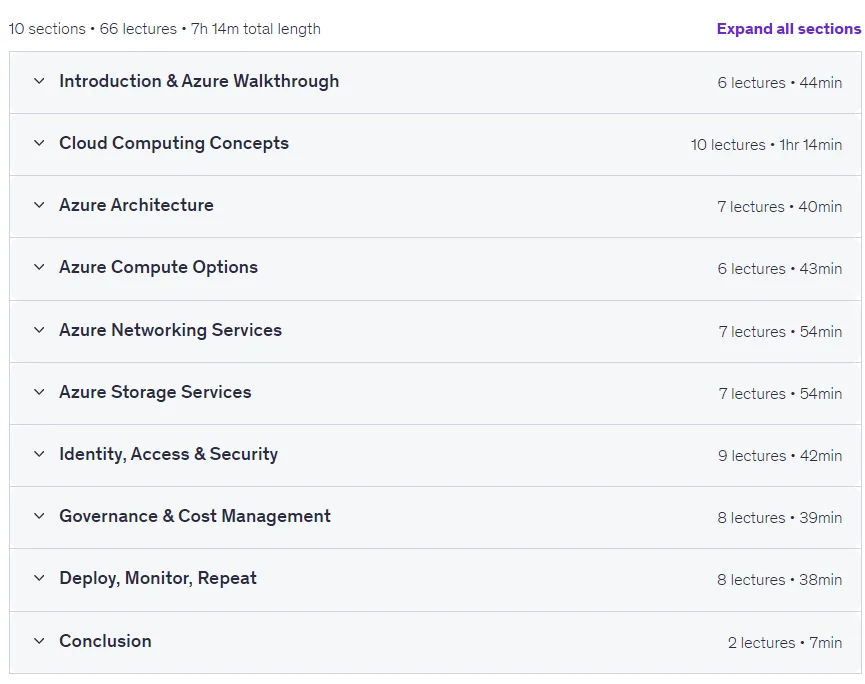Expand chevron beside Azure Compute Options
Screen dimensions: 865x684
[39, 267]
